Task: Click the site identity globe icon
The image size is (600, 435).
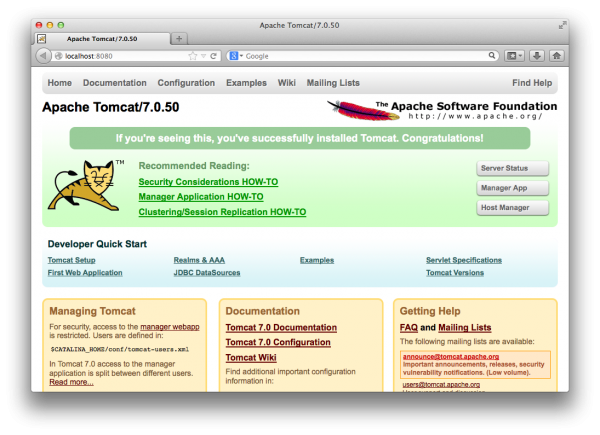Action: click(x=59, y=56)
